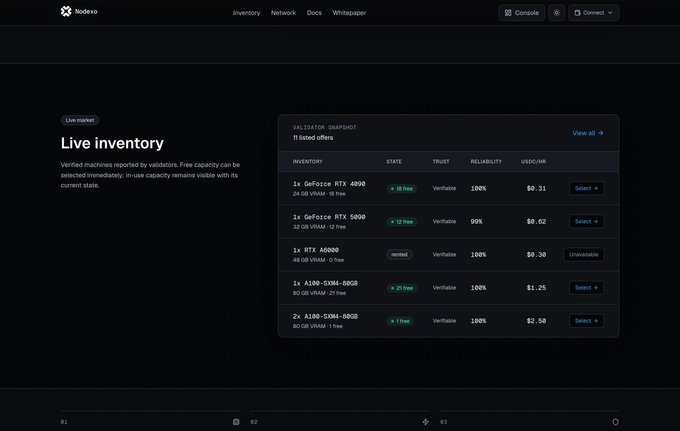Click the shield icon beside step 03
680x431 pixels.
[615, 422]
